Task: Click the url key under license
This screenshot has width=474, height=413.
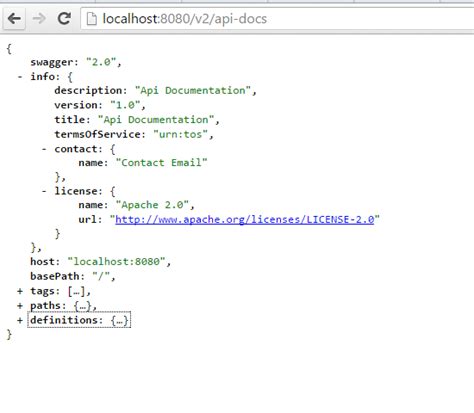Action: coord(88,220)
